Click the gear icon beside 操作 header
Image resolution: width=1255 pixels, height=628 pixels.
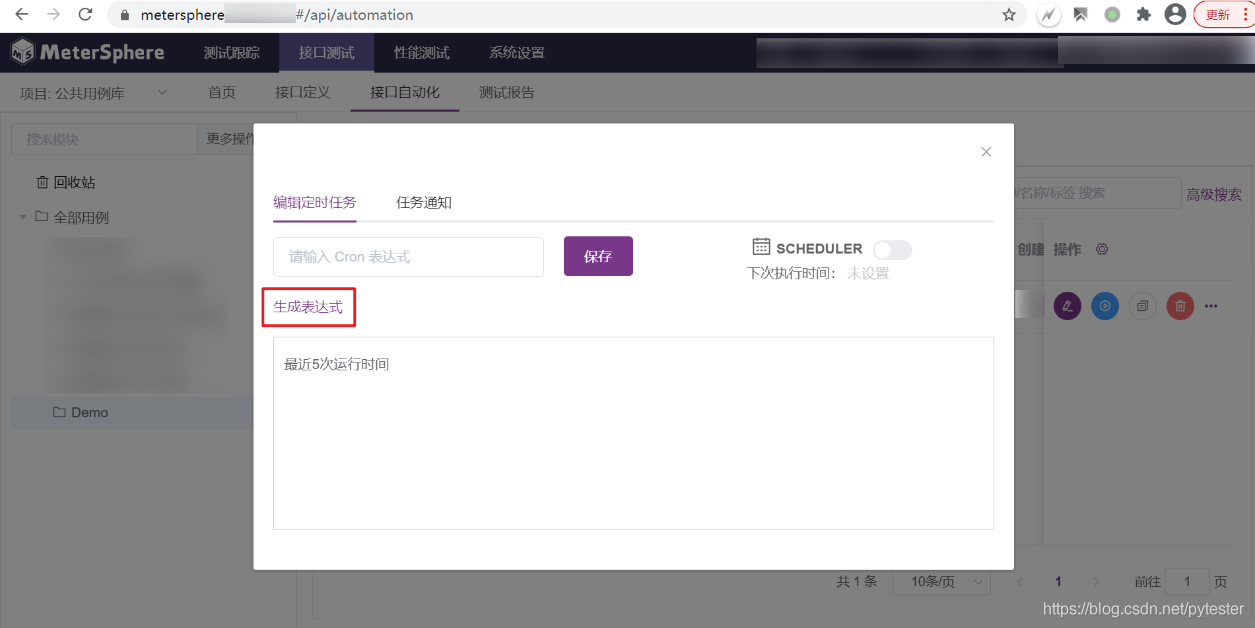1102,249
